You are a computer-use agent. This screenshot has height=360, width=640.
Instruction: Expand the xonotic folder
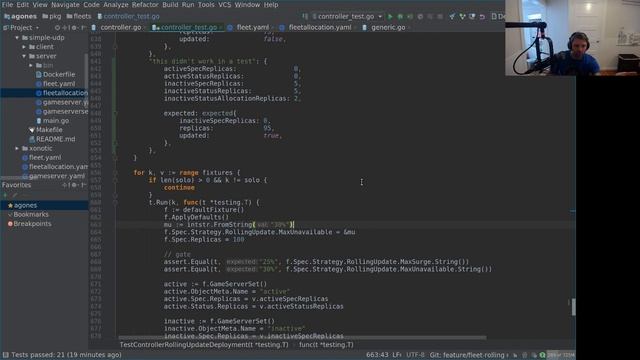17,148
